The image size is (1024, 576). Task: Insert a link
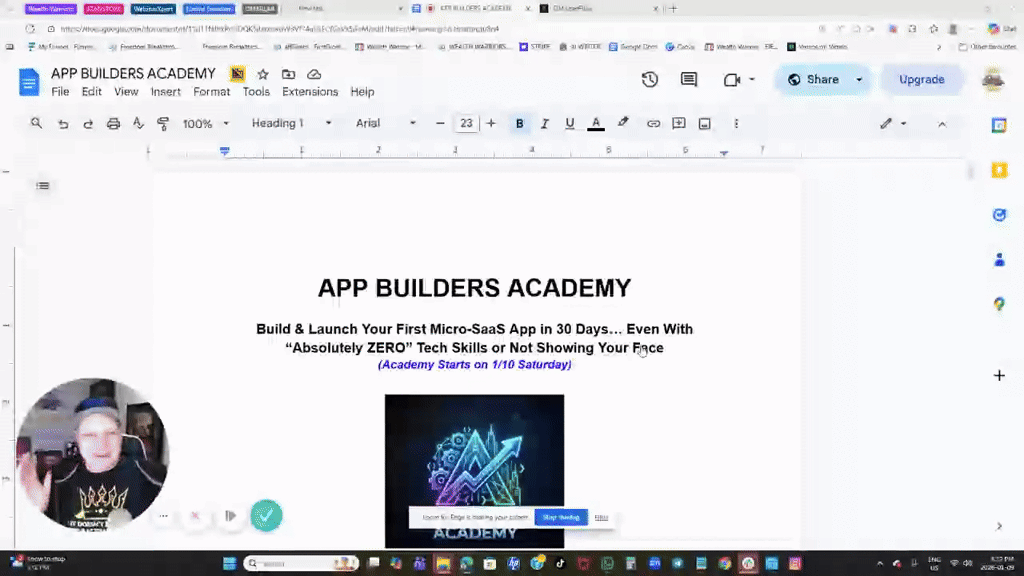[653, 123]
